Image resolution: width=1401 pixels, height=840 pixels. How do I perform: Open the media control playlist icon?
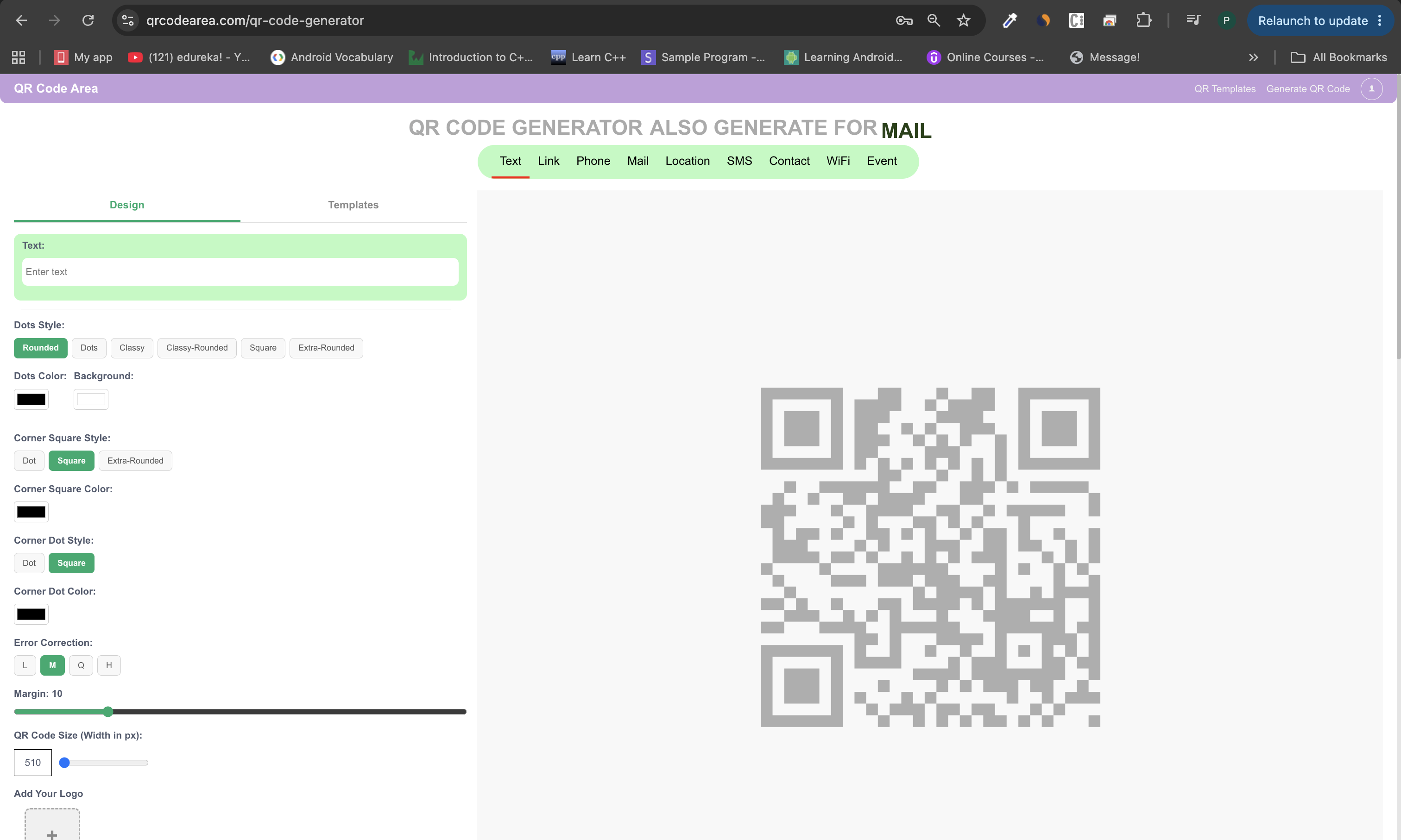(x=1193, y=20)
